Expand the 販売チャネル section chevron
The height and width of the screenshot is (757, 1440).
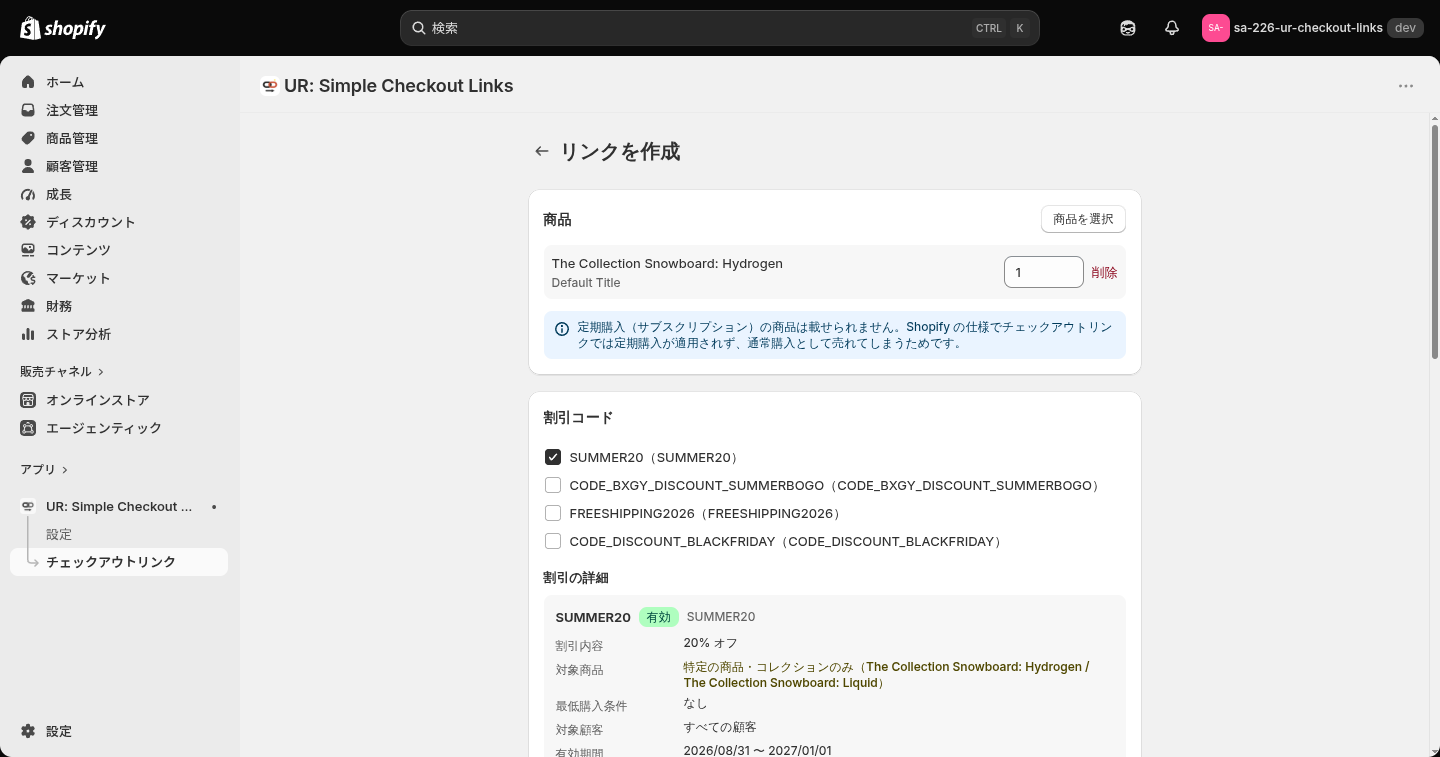(x=101, y=372)
